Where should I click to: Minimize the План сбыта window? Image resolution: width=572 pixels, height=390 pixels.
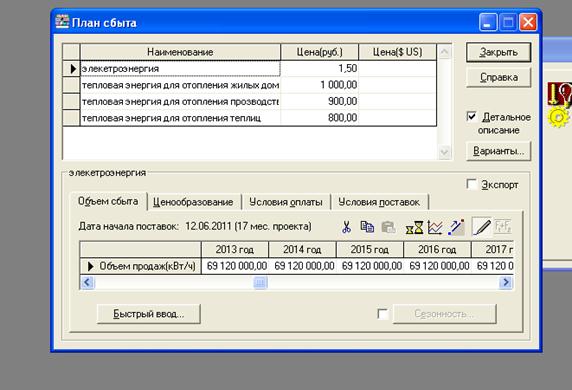tap(488, 23)
